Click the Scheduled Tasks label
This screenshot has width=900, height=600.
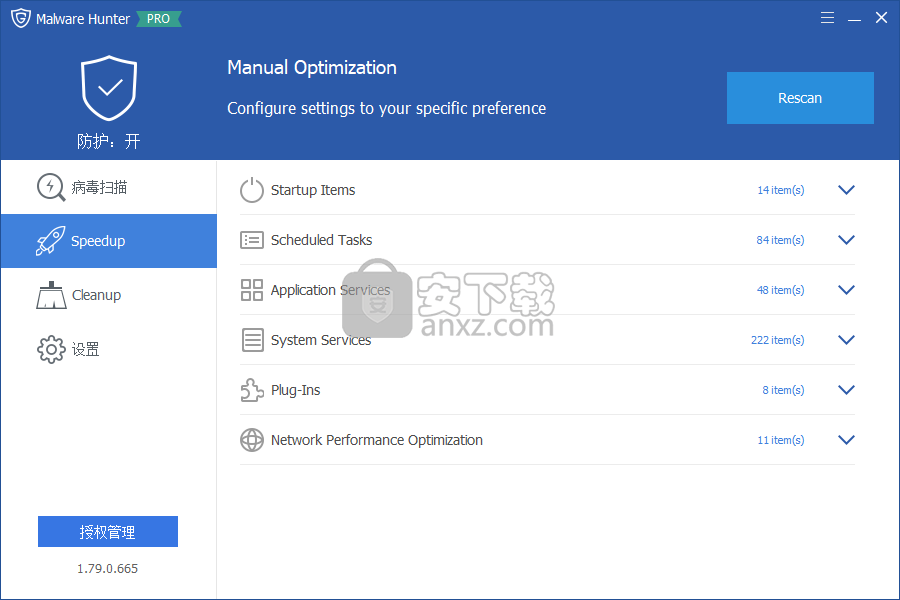[321, 240]
